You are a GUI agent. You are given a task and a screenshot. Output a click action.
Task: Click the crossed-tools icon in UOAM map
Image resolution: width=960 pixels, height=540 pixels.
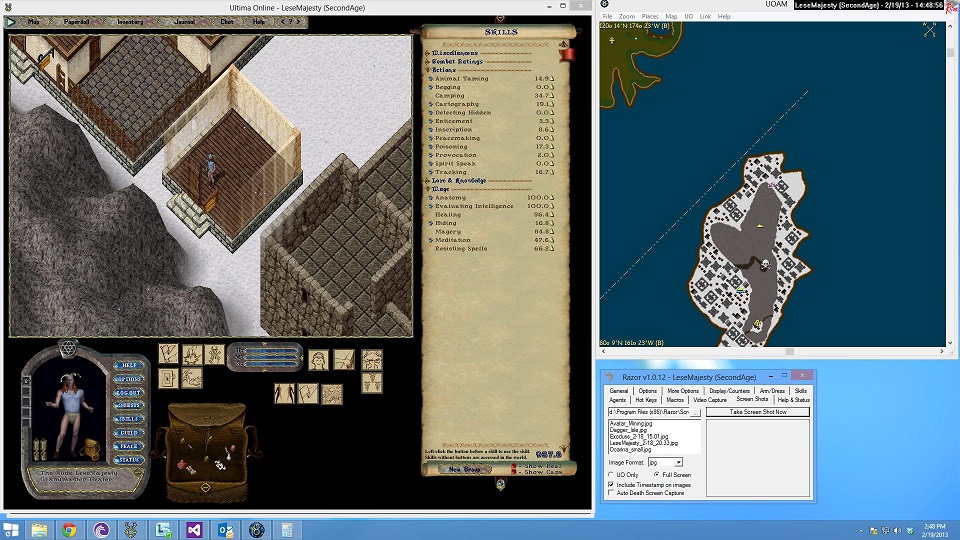point(930,30)
